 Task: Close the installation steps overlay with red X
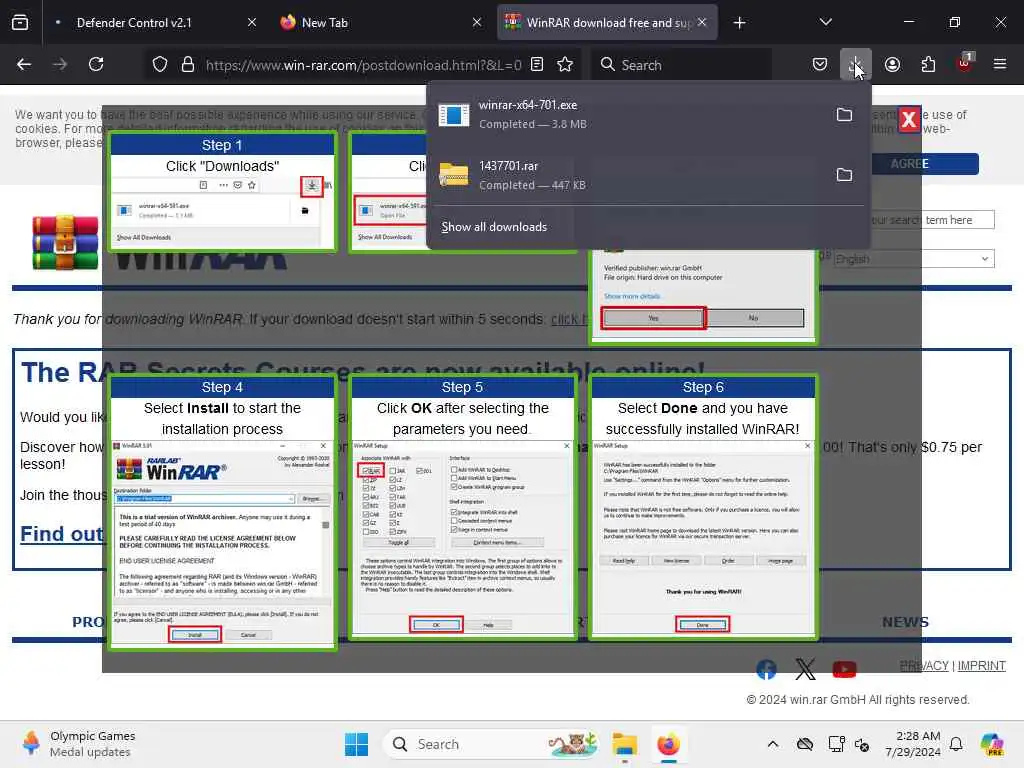(x=908, y=120)
